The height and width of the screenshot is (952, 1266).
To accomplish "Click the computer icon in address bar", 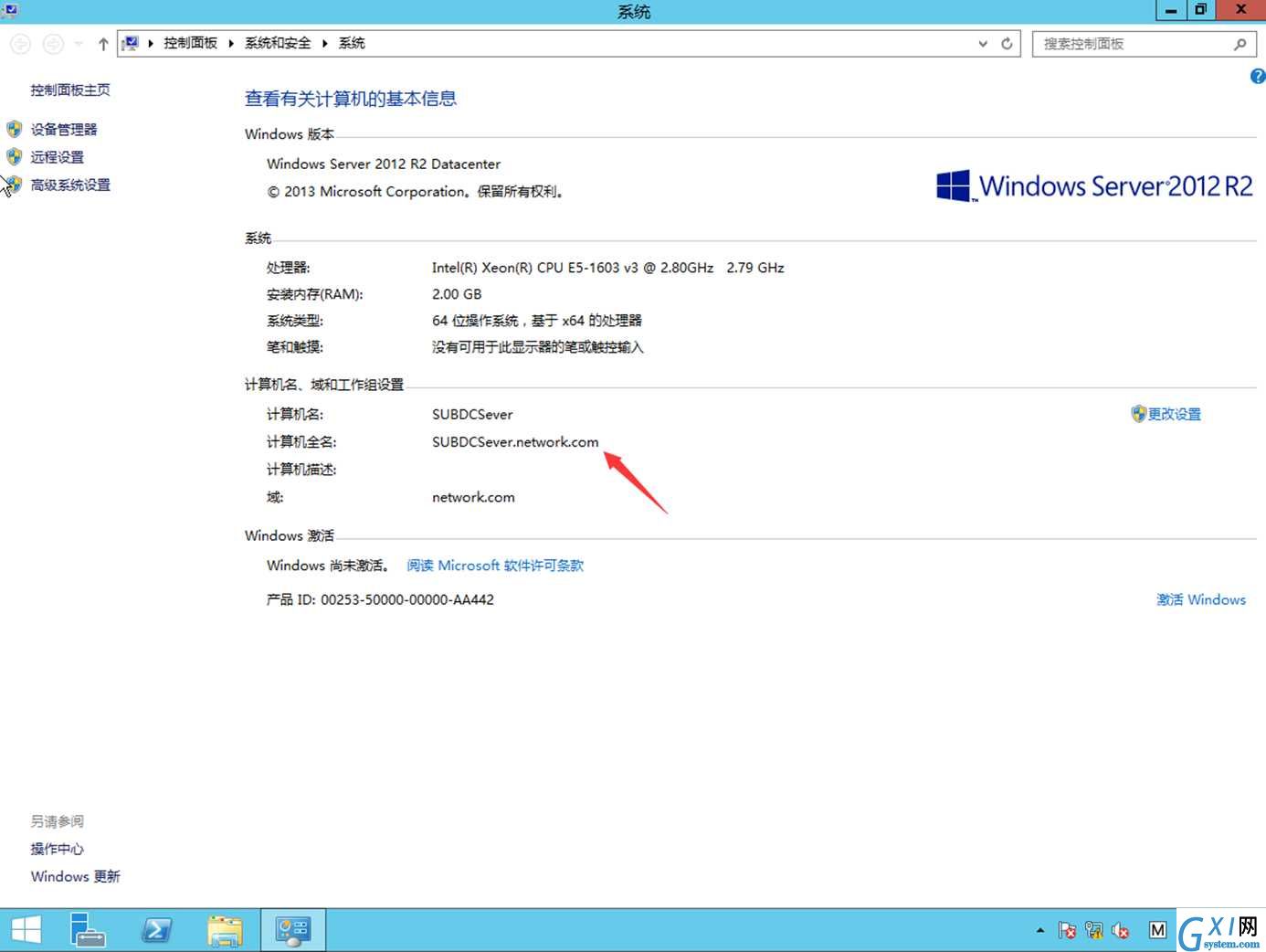I will pyautogui.click(x=132, y=43).
